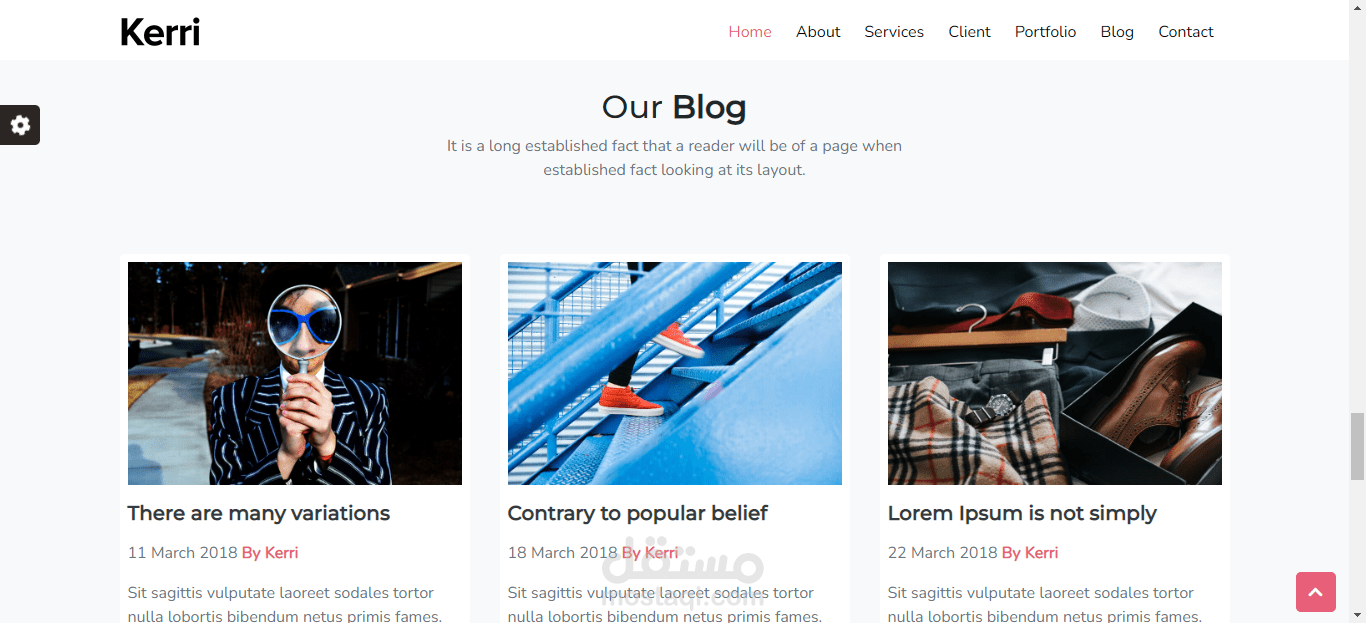Image resolution: width=1366 pixels, height=623 pixels.
Task: Click 'By Kerri' under the 22 March post
Action: (x=1030, y=553)
